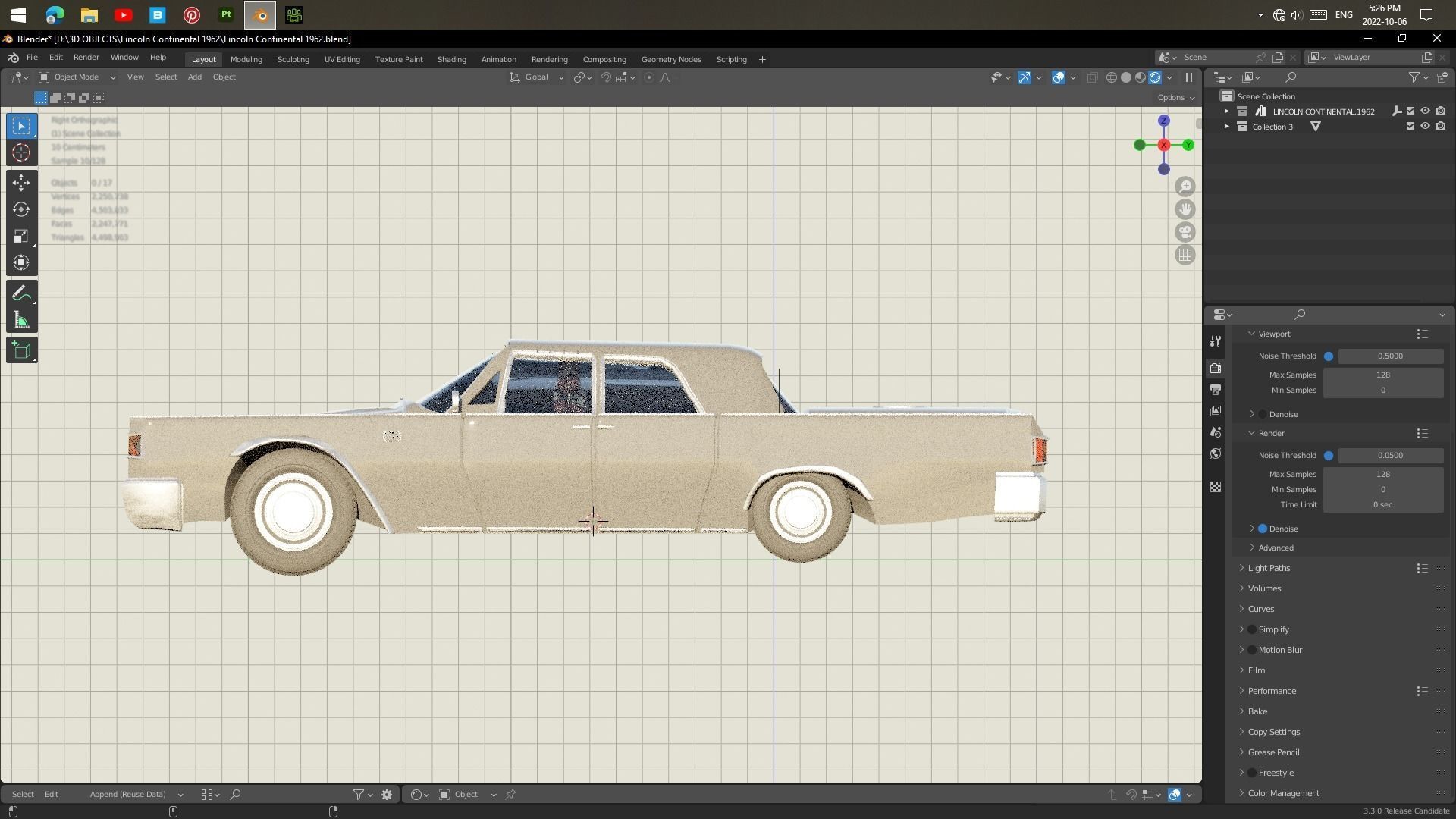Expand Collection 3 tree
This screenshot has height=819, width=1456.
1226,127
